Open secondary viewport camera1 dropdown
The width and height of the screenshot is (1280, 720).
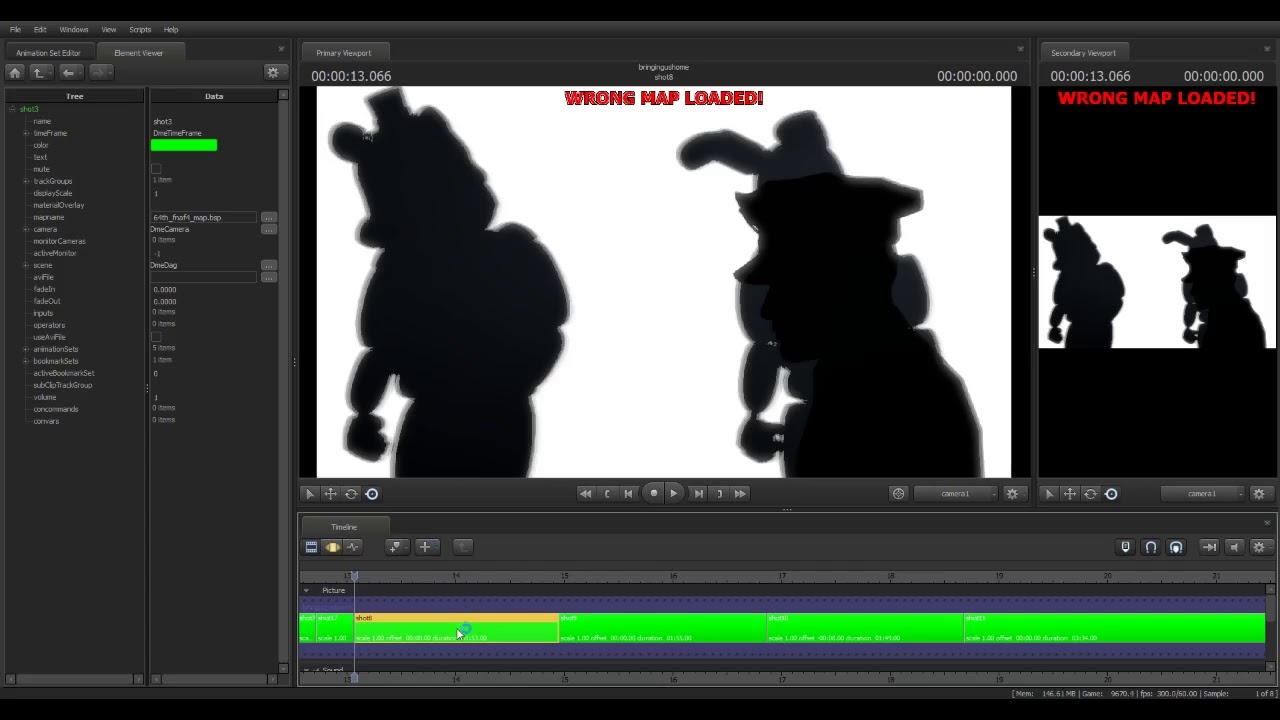[x=1201, y=494]
